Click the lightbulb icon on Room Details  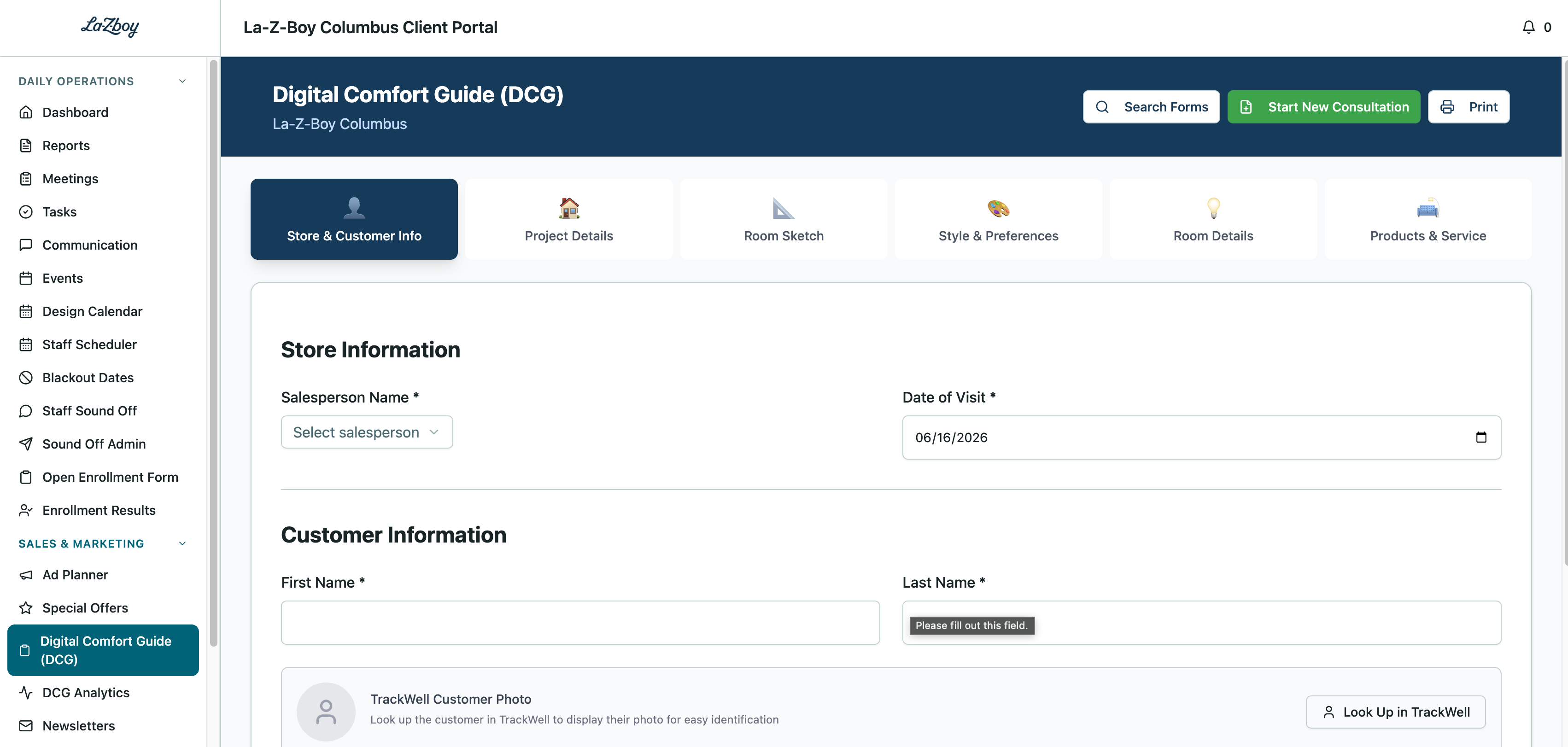tap(1213, 208)
